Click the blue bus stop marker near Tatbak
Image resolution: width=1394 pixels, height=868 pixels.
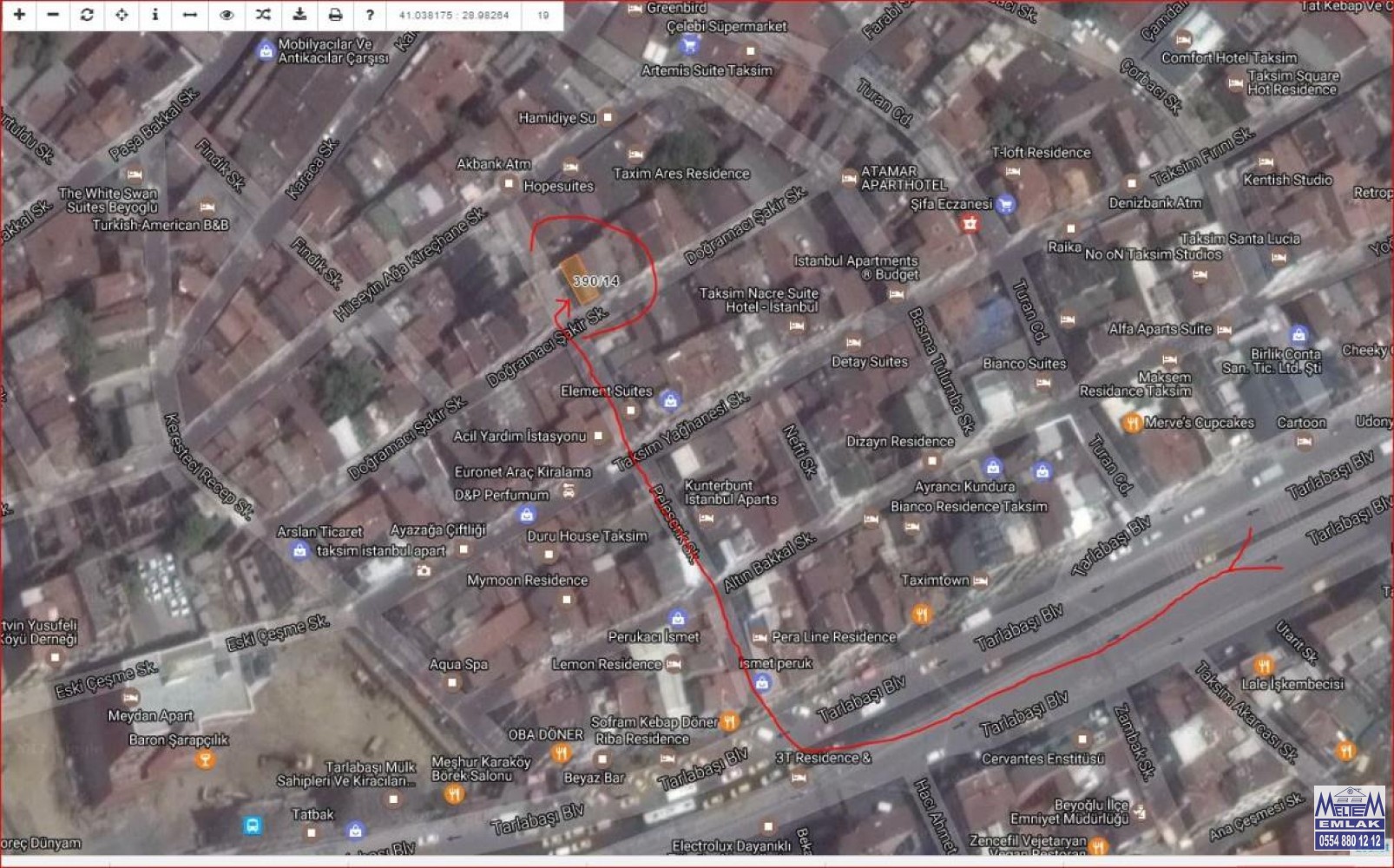tap(253, 825)
